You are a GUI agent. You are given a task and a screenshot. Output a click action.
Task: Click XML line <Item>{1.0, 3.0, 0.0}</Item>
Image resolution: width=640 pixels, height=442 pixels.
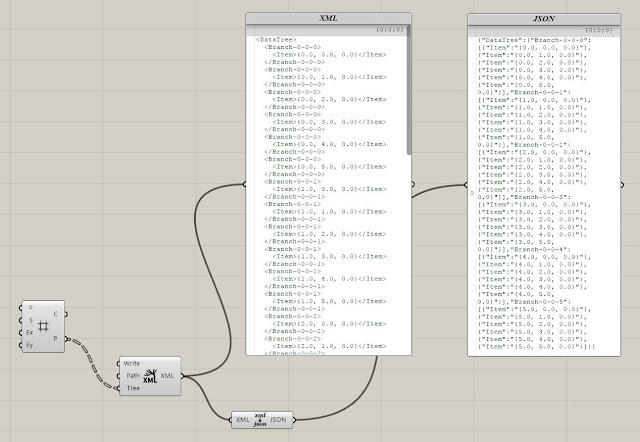(x=329, y=257)
